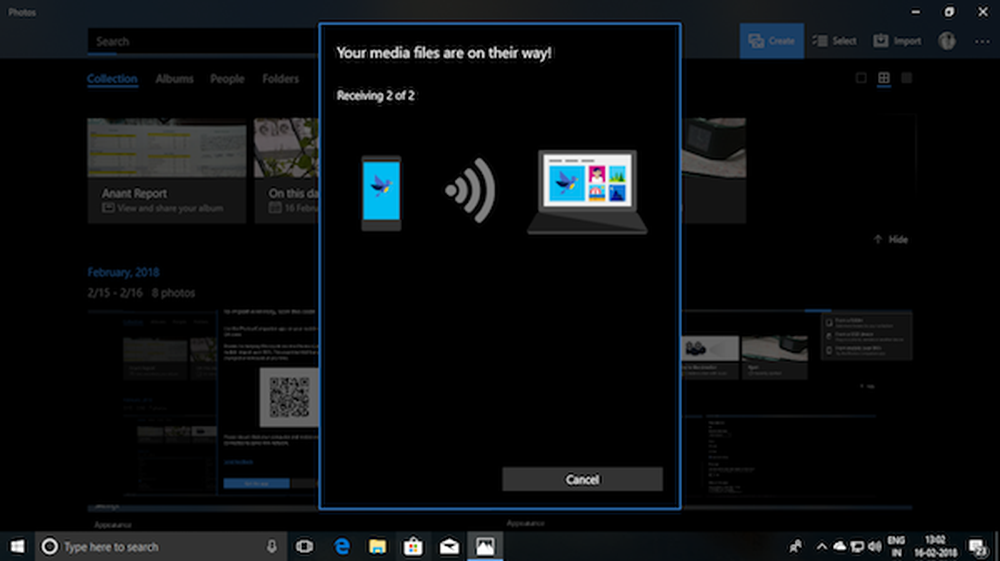Click the wireless signal illustration
The width and height of the screenshot is (1000, 561).
471,190
